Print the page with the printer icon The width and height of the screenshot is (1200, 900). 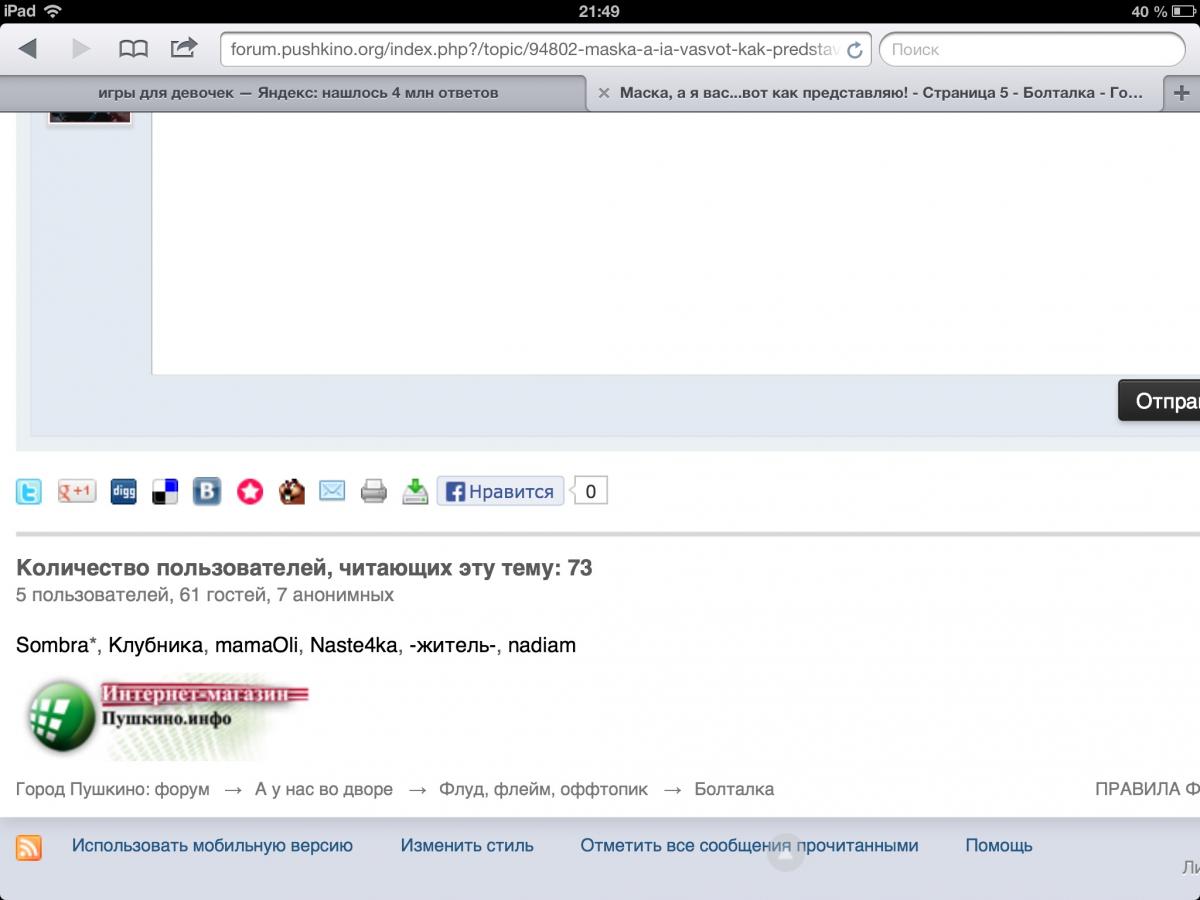(x=374, y=491)
